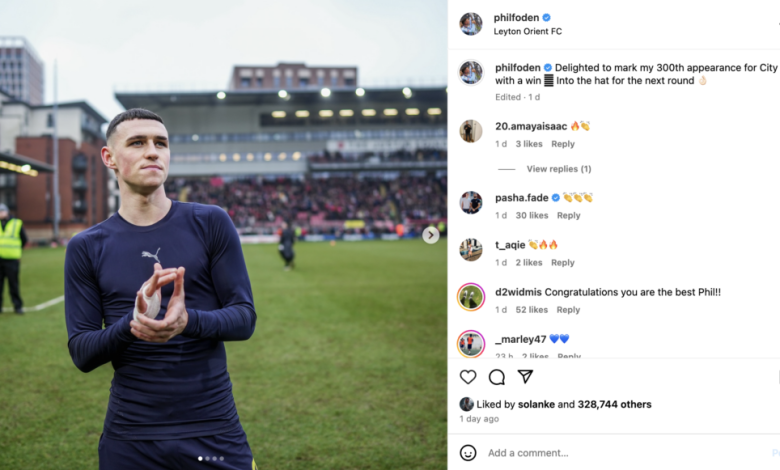Image resolution: width=780 pixels, height=470 pixels.
Task: Open _marley47's story ring avatar
Action: coord(471,344)
